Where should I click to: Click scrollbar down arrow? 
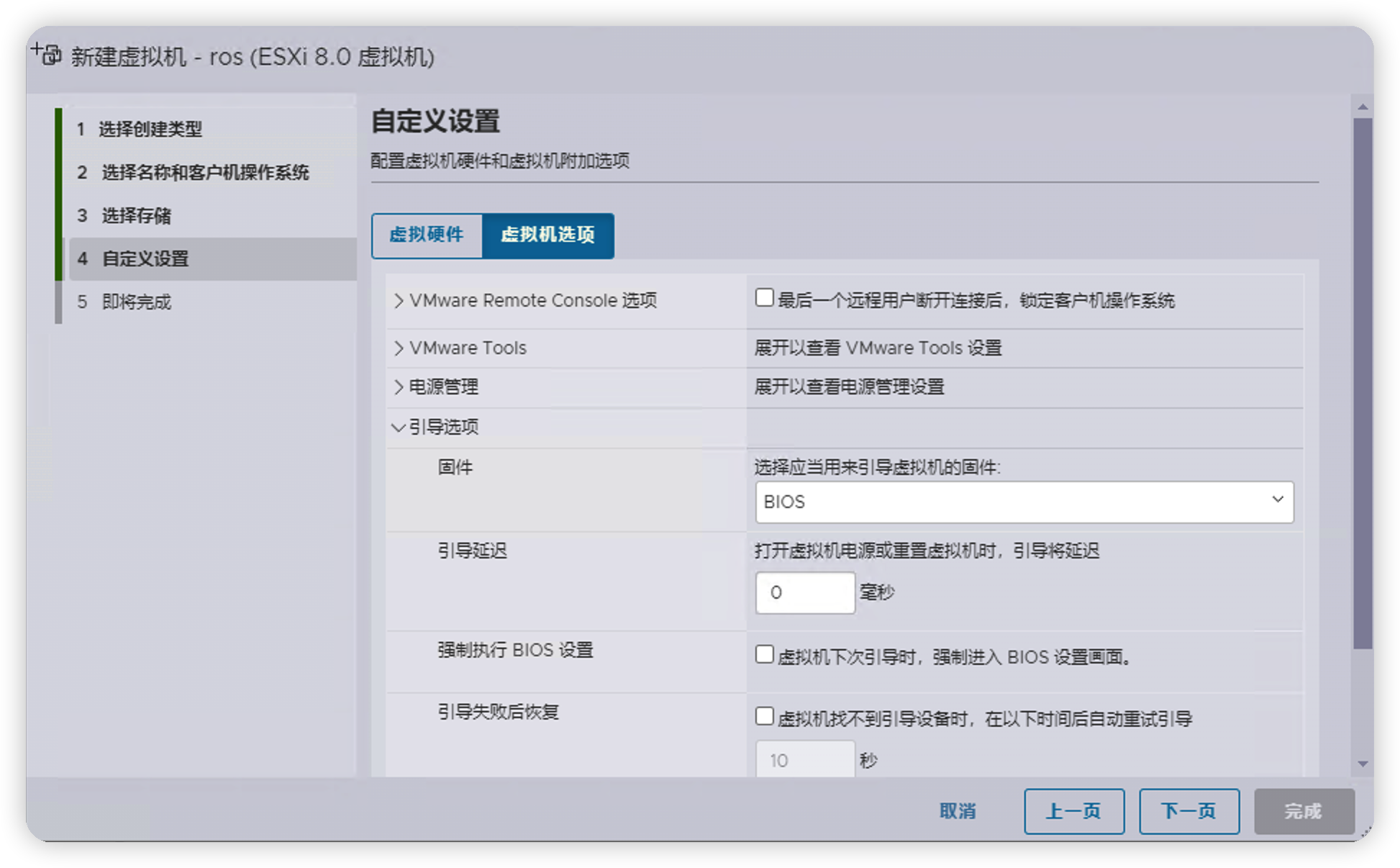[1363, 764]
